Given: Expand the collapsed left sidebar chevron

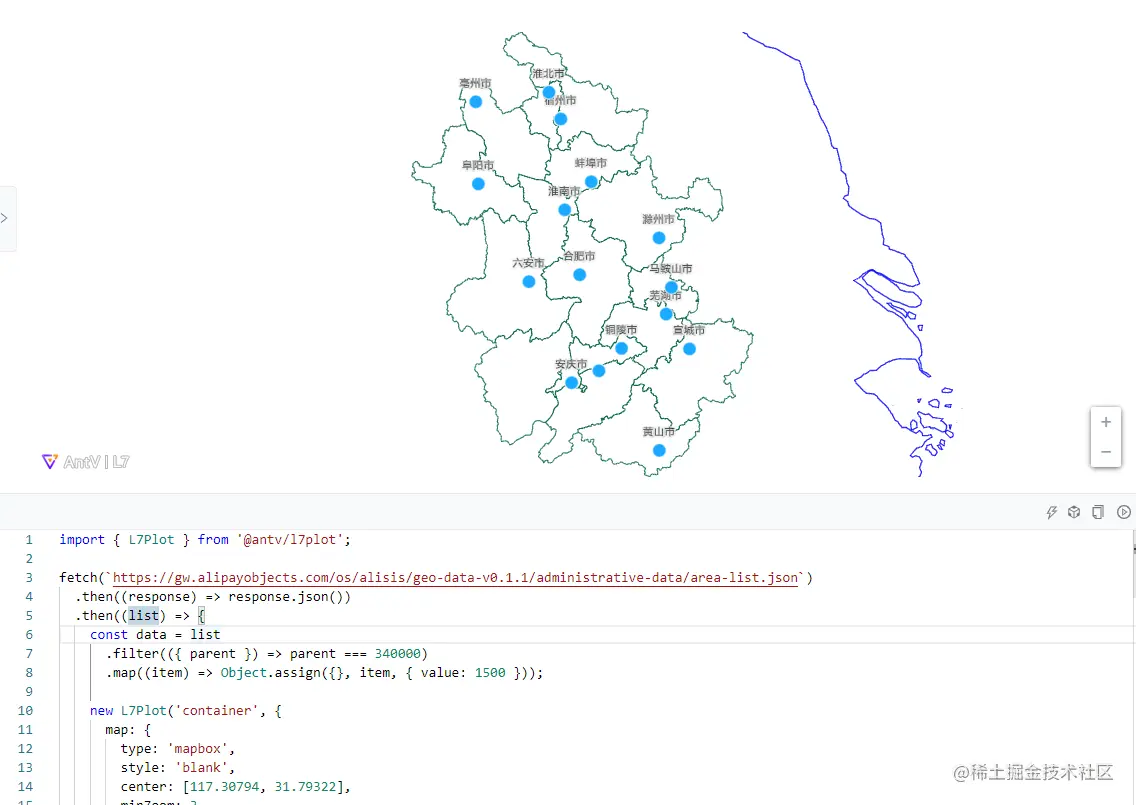Looking at the screenshot, I should (5, 218).
